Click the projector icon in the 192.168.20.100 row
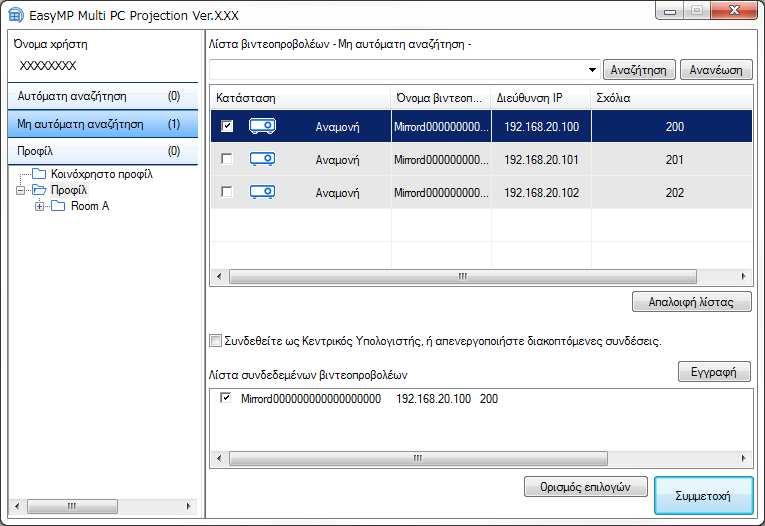The image size is (765, 526). (x=262, y=126)
